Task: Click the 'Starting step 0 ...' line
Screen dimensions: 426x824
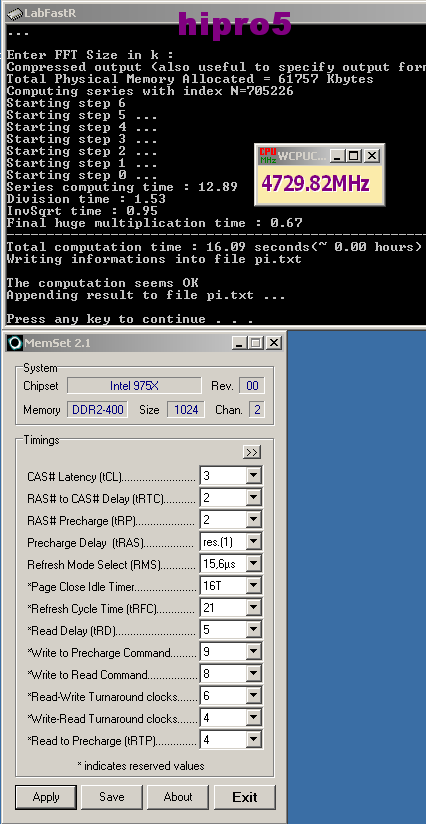Action: pos(82,175)
